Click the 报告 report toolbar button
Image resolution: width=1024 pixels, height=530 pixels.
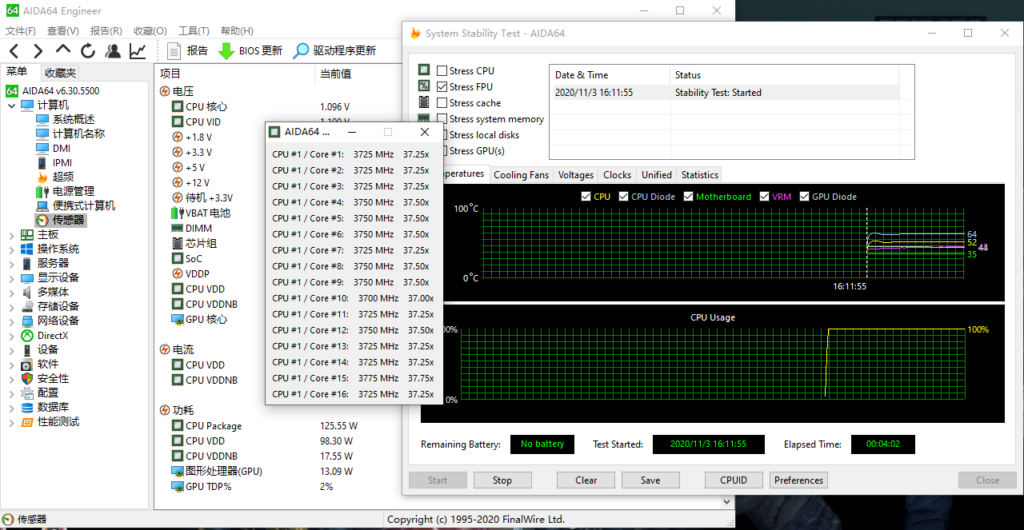(x=187, y=50)
